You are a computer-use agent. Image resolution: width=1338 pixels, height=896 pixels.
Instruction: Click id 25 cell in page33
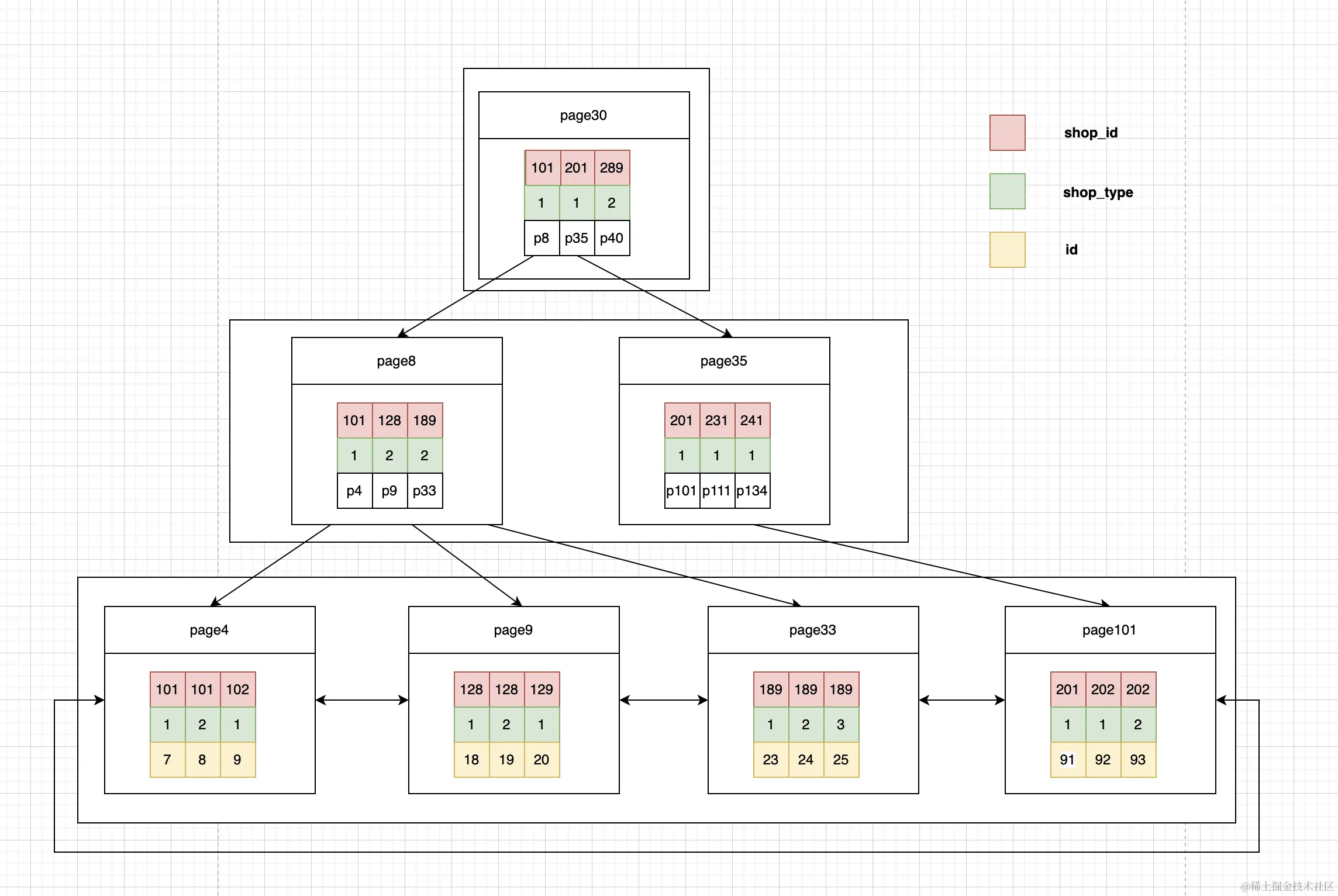click(842, 760)
